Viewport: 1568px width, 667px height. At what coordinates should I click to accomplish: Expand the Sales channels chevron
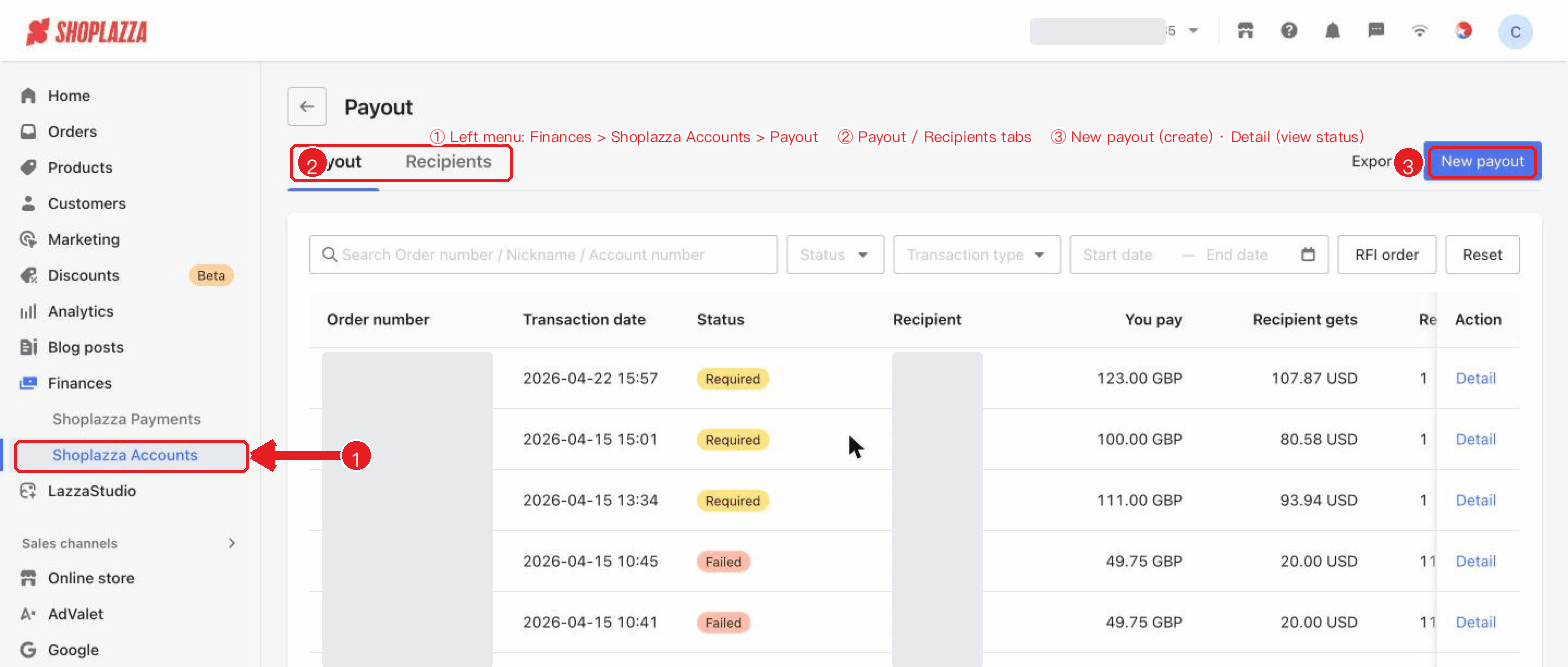tap(232, 543)
